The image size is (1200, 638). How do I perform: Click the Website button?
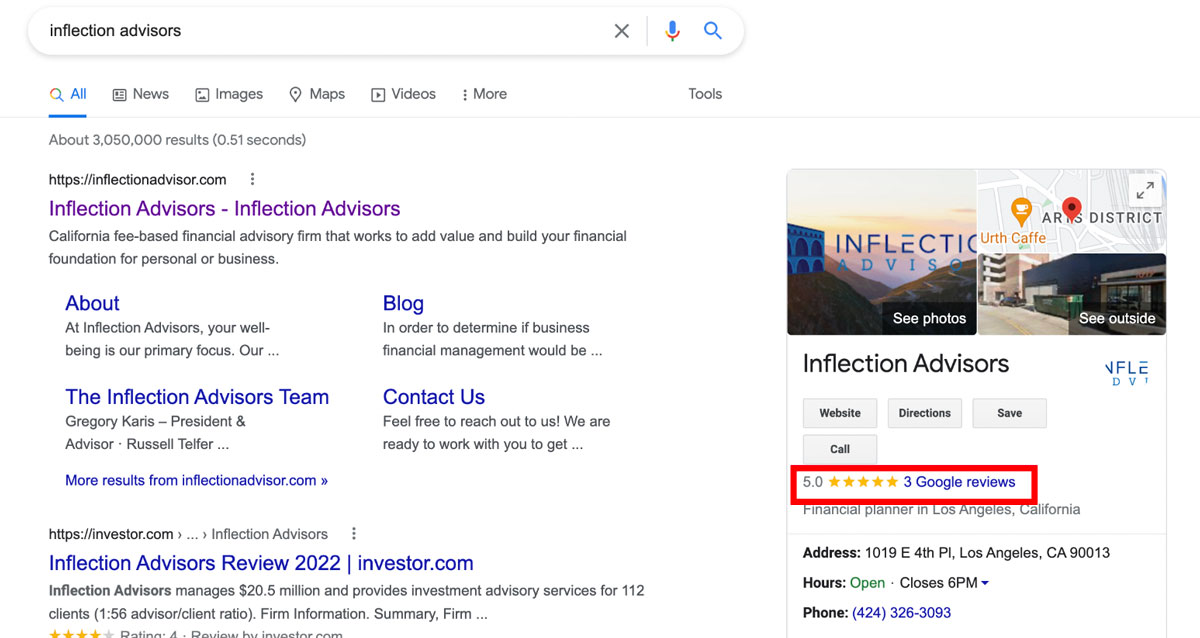840,413
